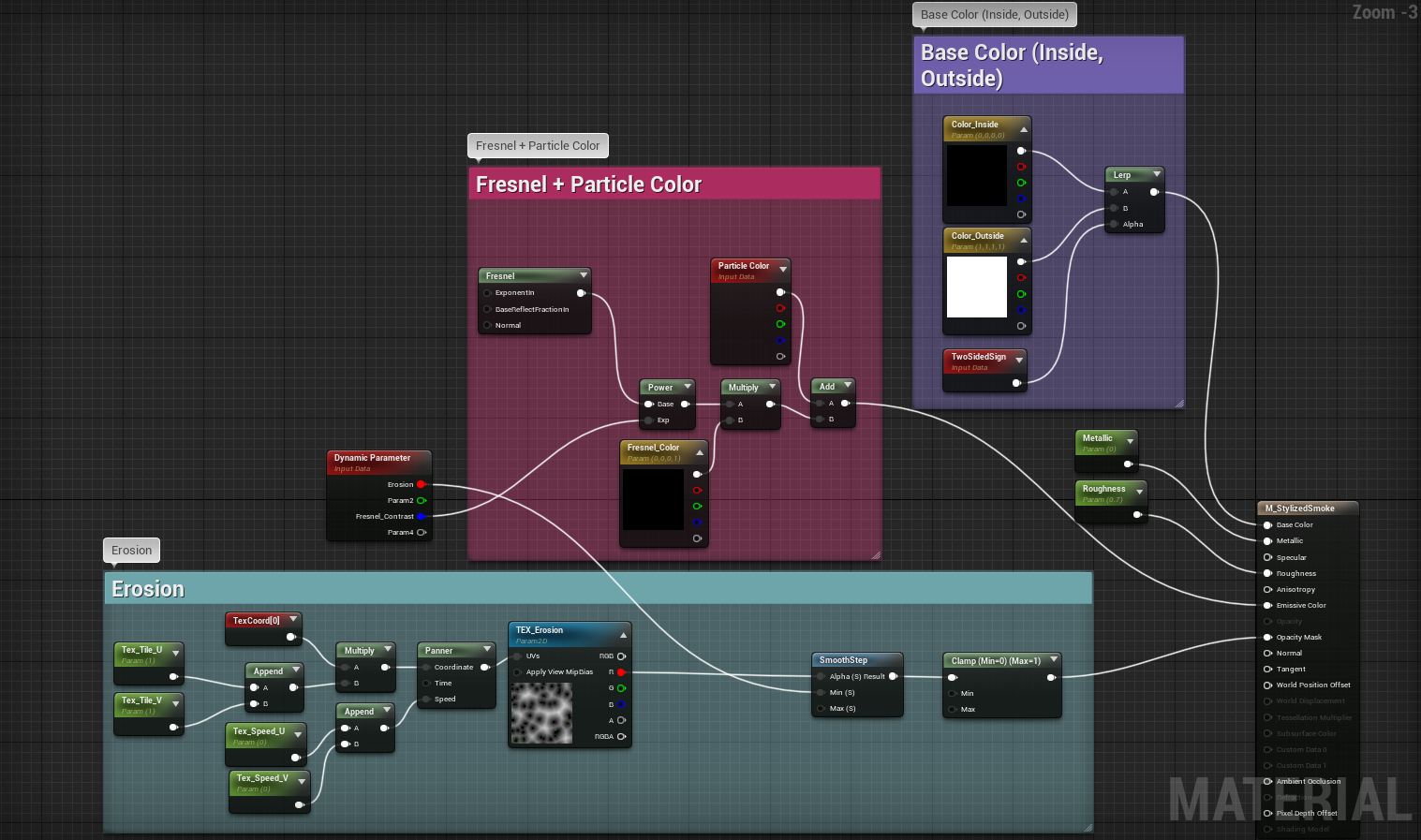Expand the Tex_Speed_V parameter node arrow

(x=302, y=781)
